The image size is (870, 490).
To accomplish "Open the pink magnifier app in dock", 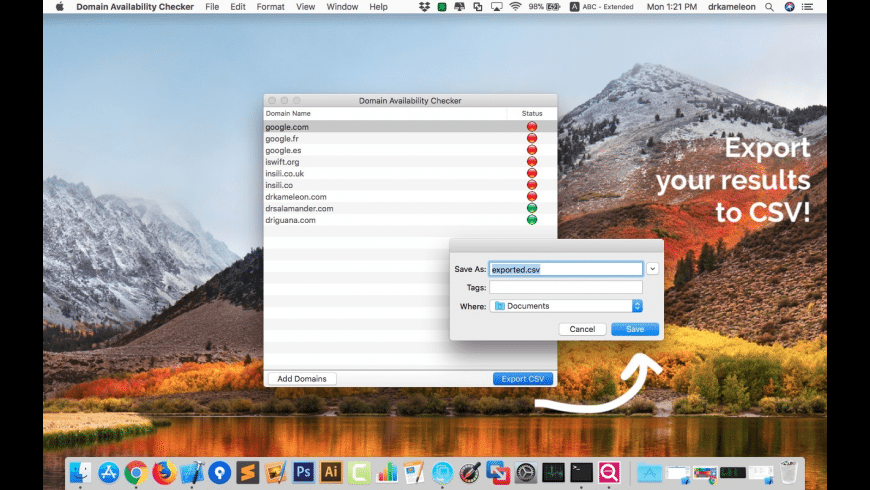I will 609,473.
